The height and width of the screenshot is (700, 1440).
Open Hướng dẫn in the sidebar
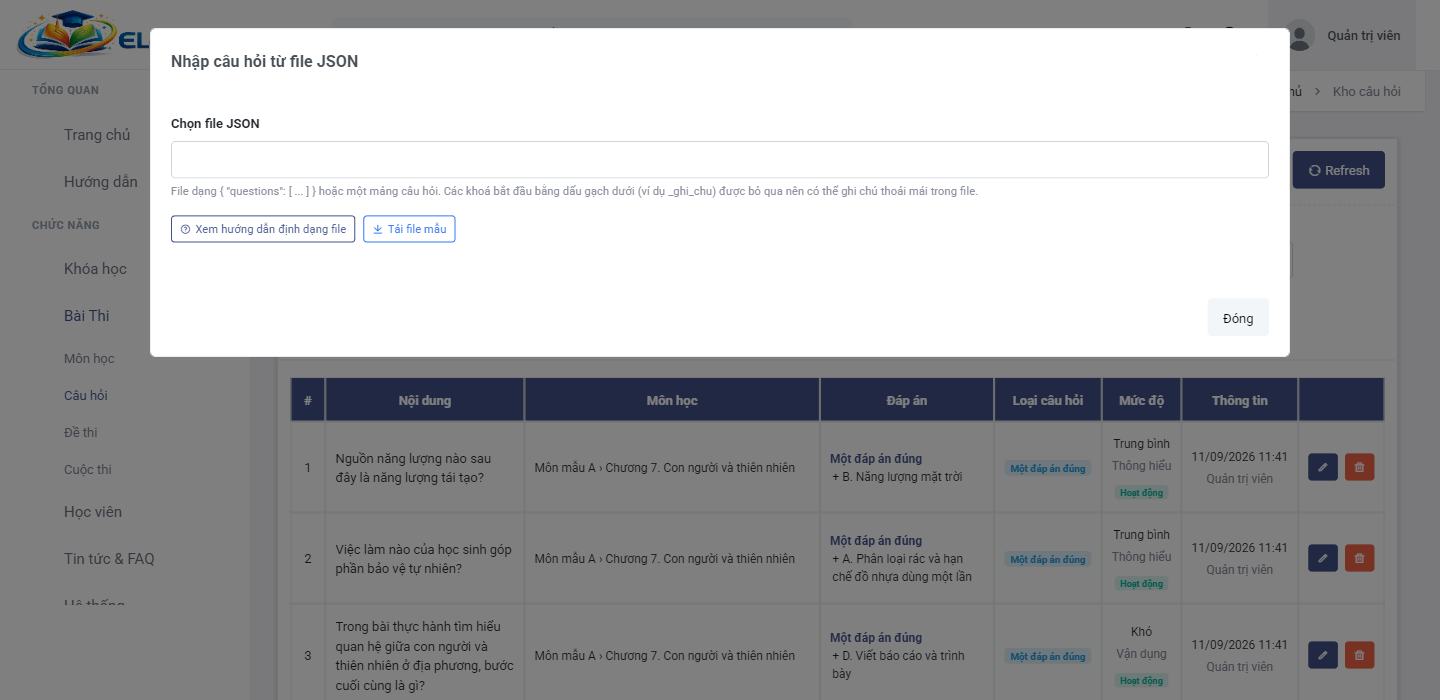coord(101,182)
